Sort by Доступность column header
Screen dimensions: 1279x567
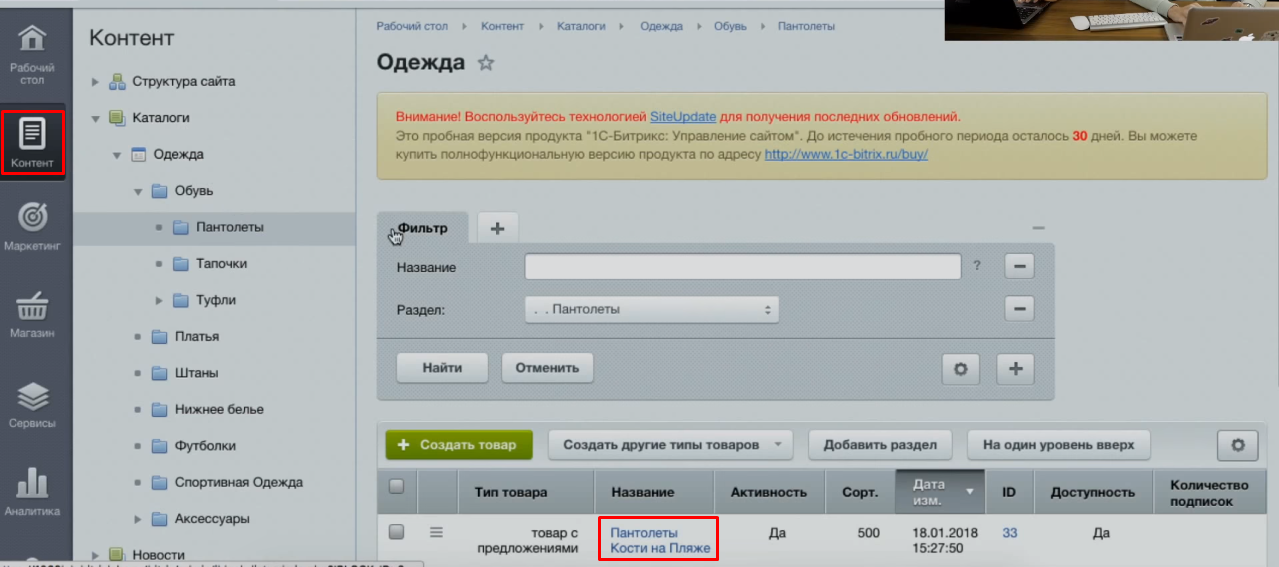tap(1092, 492)
